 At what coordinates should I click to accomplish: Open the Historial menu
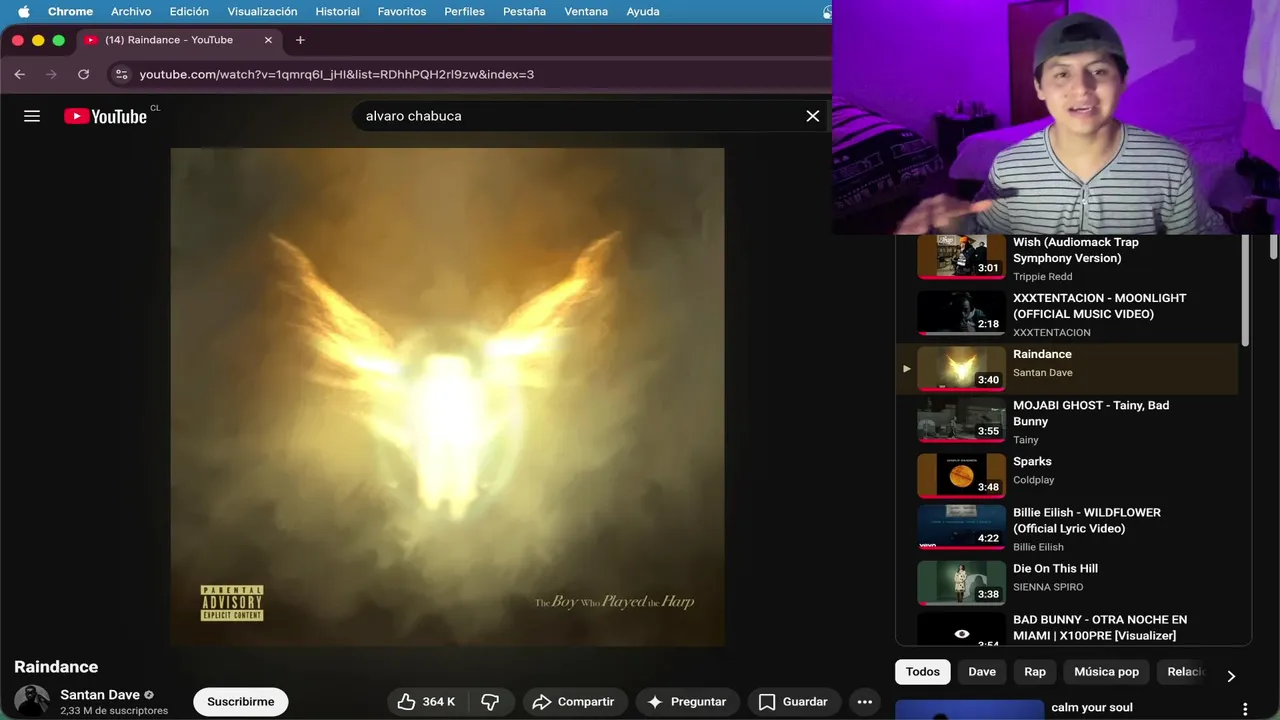point(337,11)
